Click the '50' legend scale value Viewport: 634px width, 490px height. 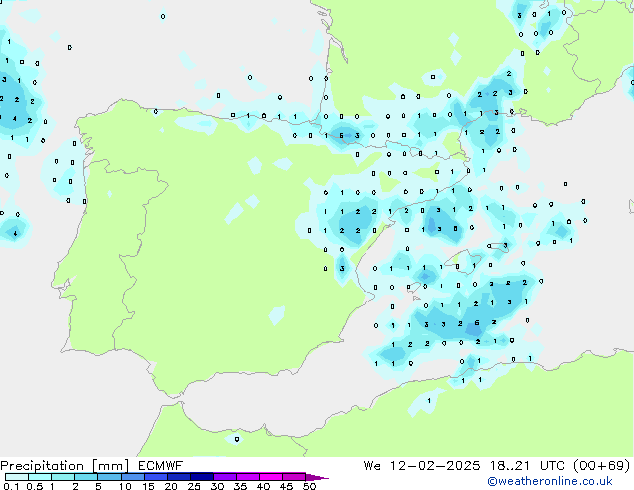tap(309, 486)
